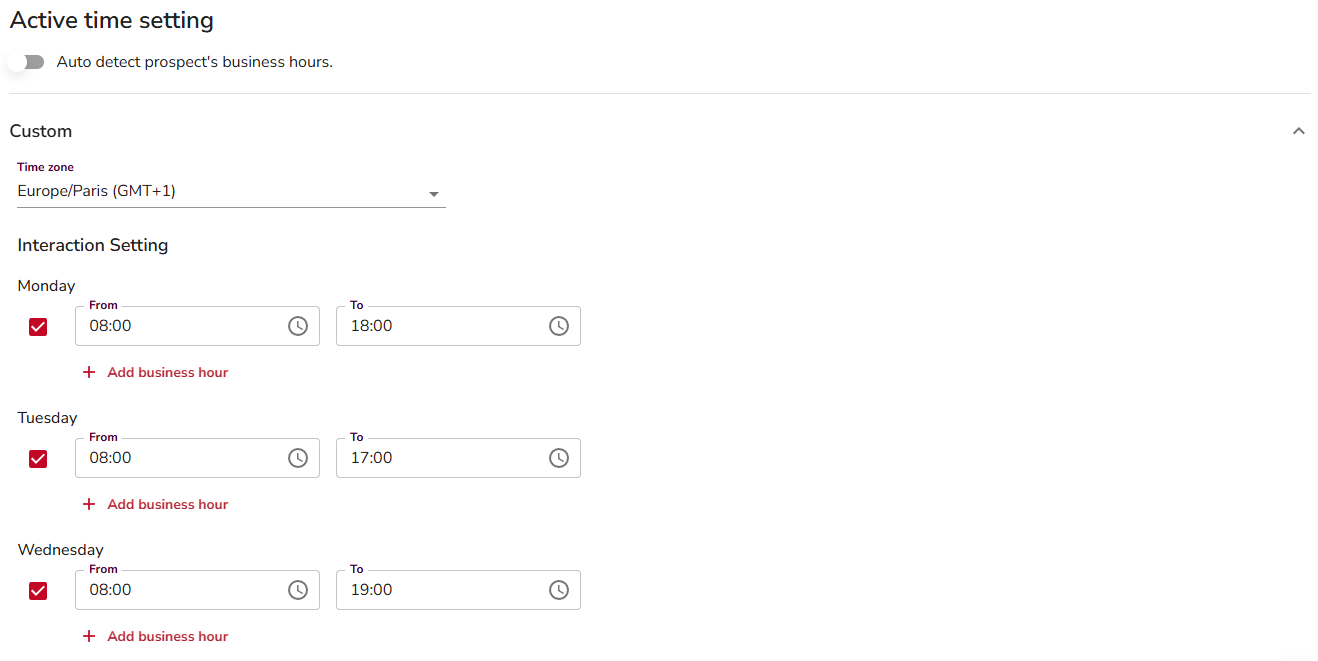This screenshot has height=661, width=1318.
Task: Open the Time zone dropdown
Action: 231,192
